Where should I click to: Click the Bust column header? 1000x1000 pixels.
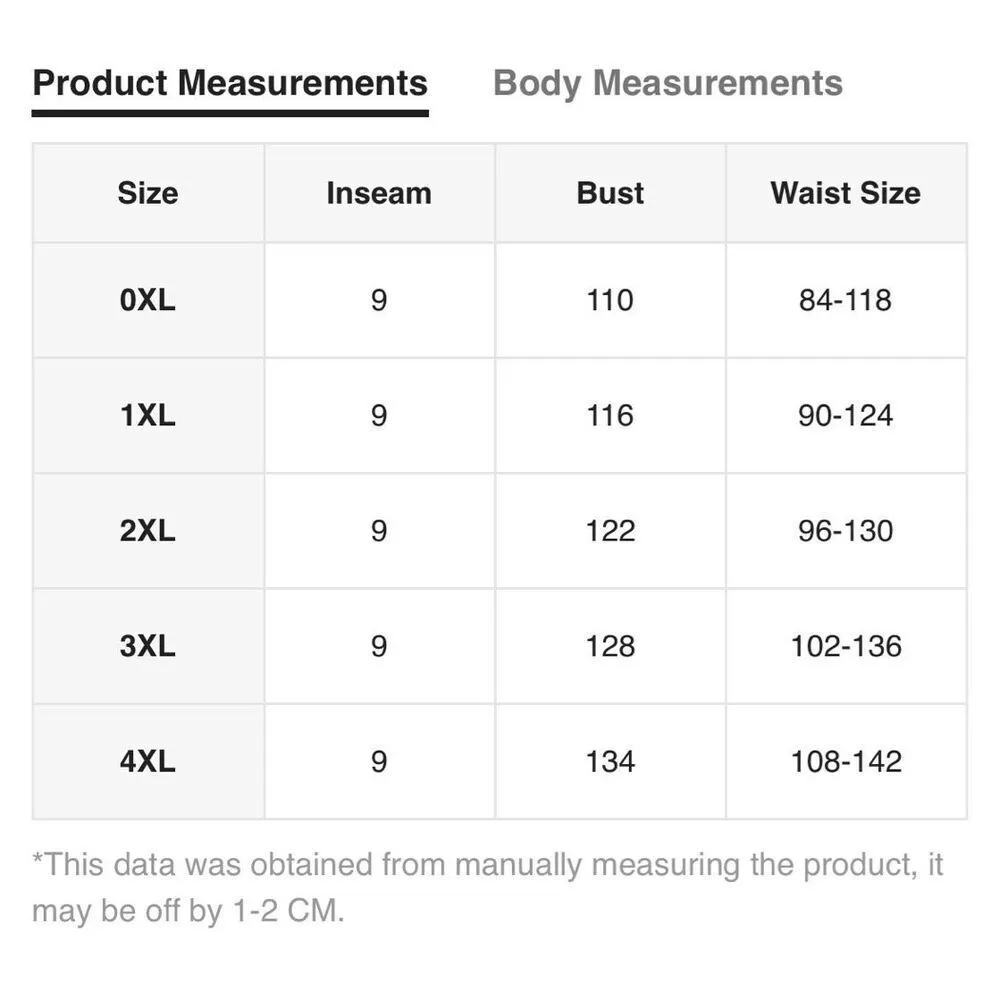pos(610,193)
